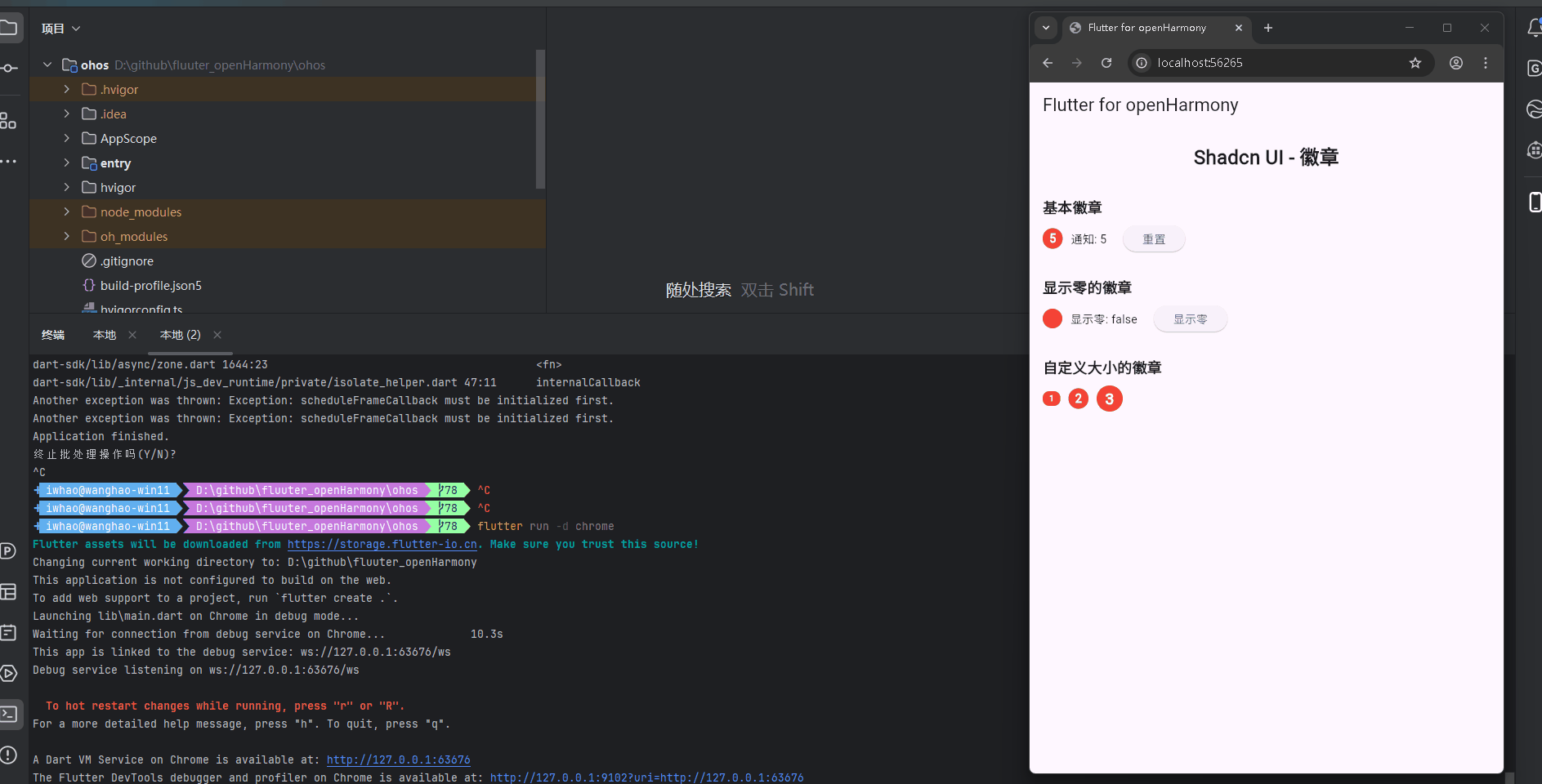Reload the localhost page in Chrome
The width and height of the screenshot is (1542, 784).
1106,63
